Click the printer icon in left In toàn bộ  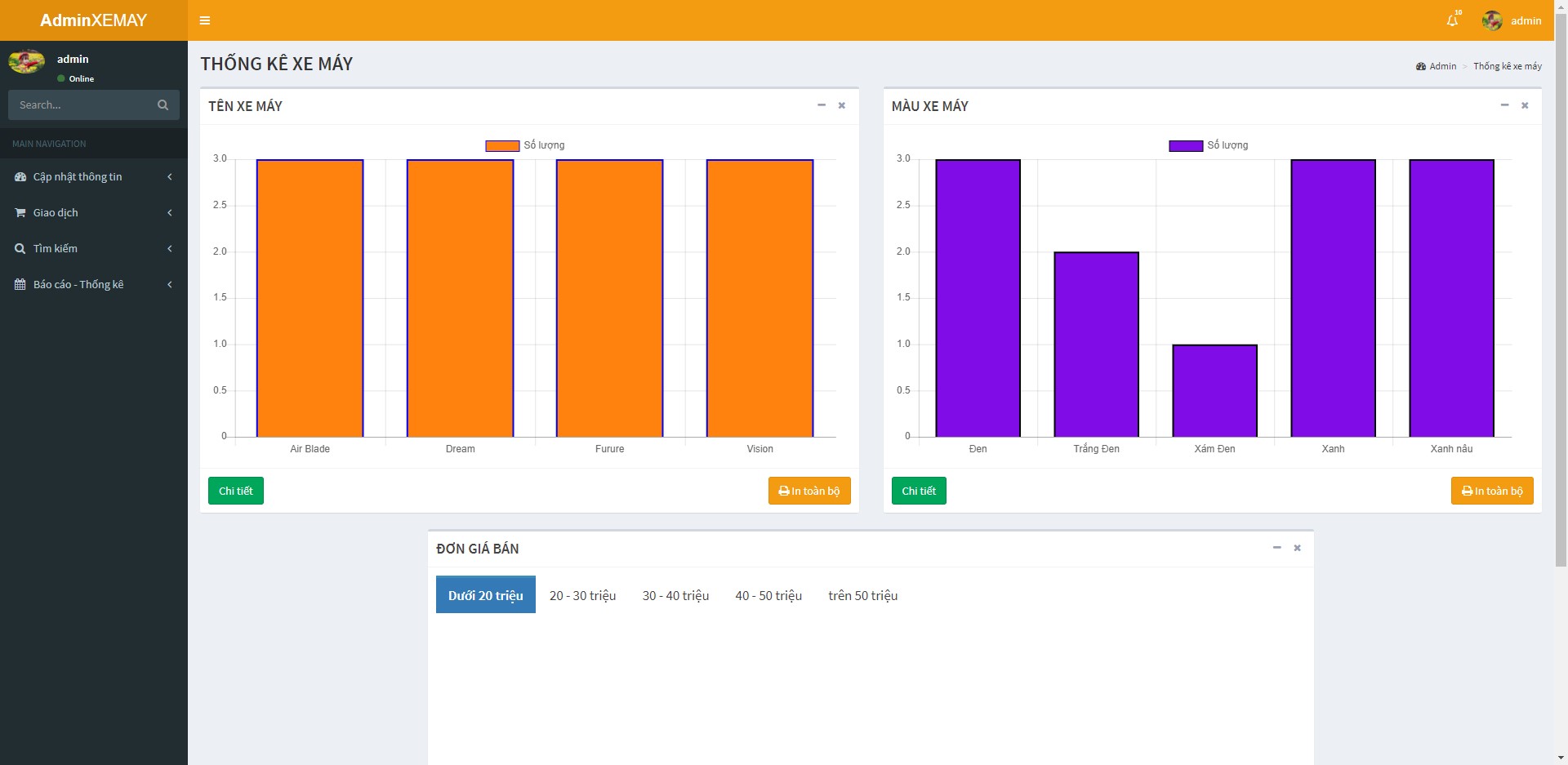784,491
